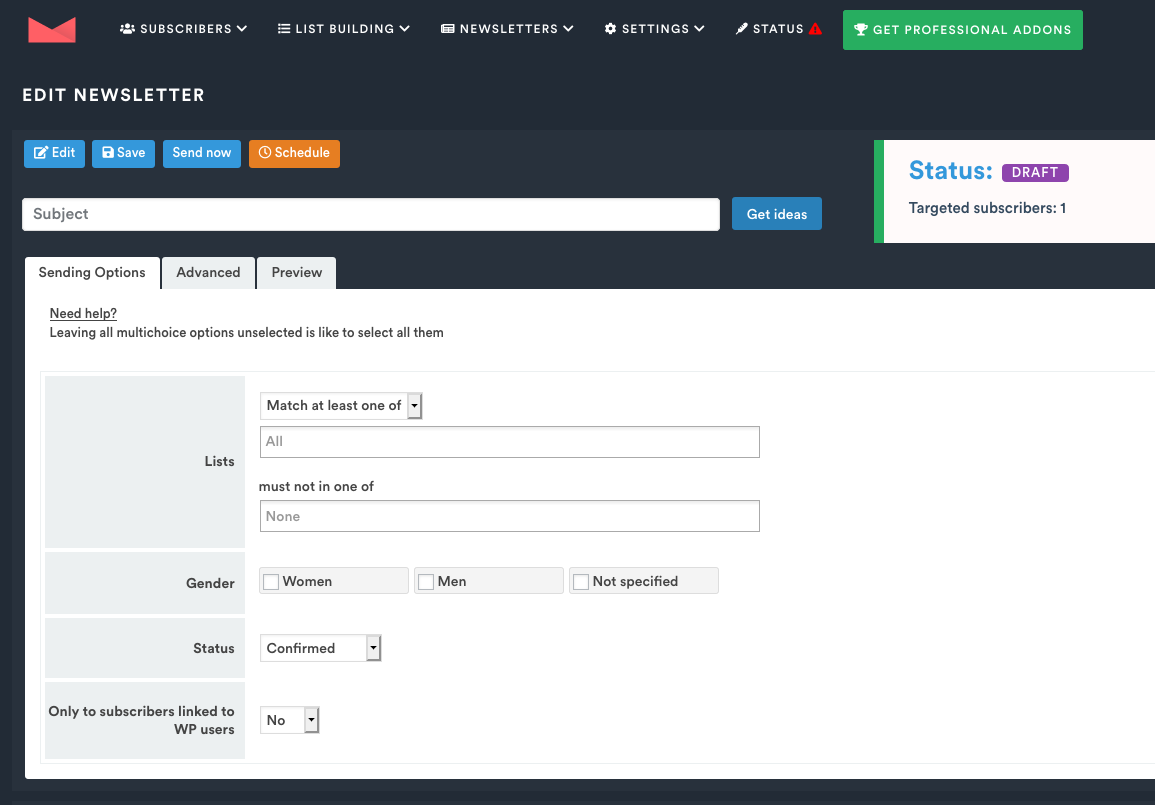Open the Match at least one of dropdown
Image resolution: width=1155 pixels, height=805 pixels.
(341, 406)
